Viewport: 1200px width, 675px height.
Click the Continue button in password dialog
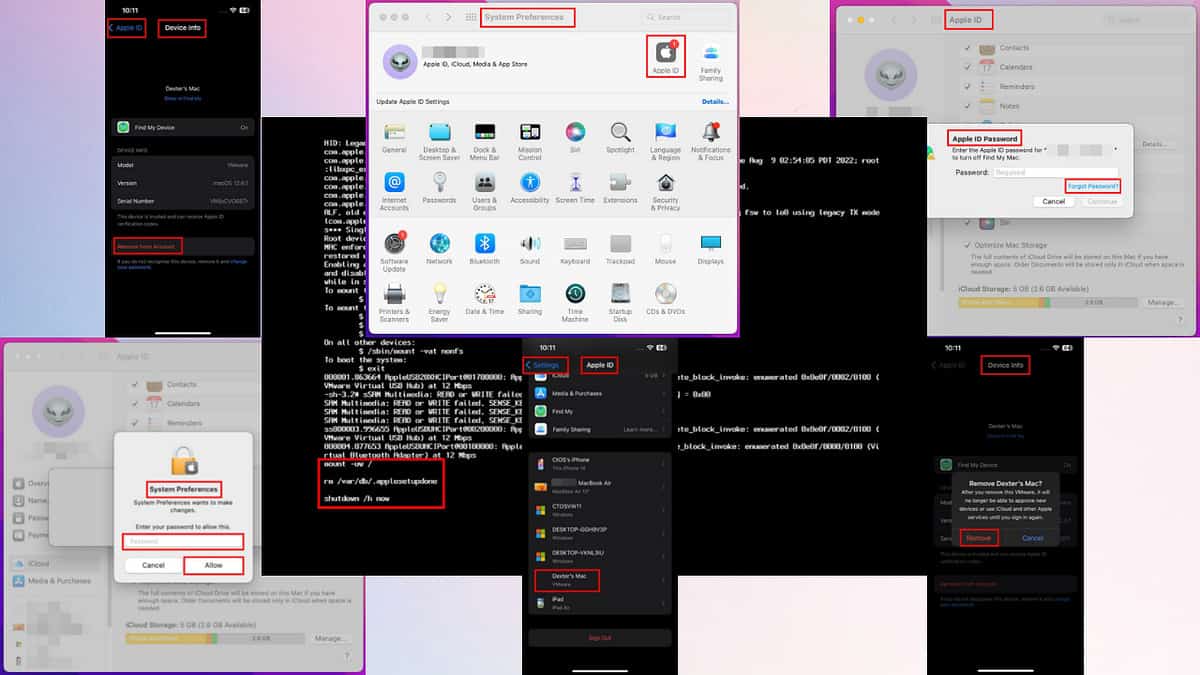click(1101, 201)
